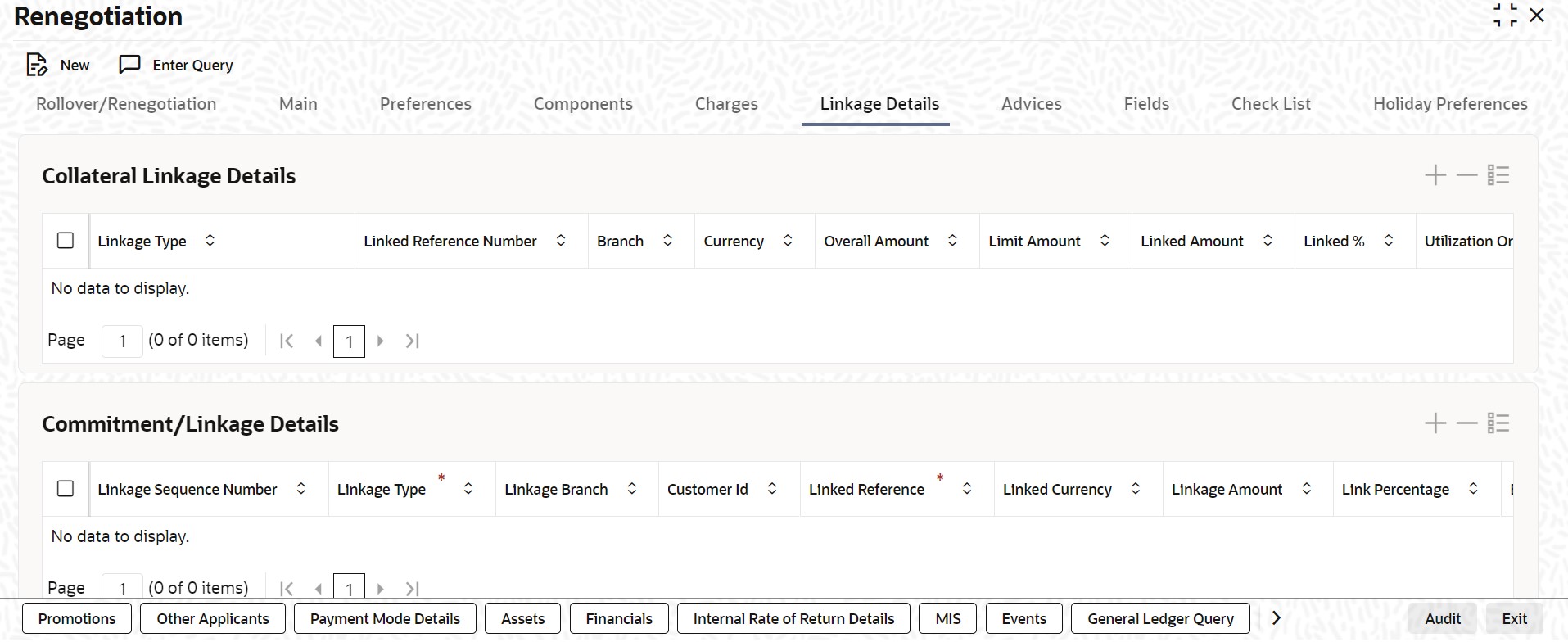Switch to Rollover/Renegotiation tab
The width and height of the screenshot is (1568, 642).
click(x=126, y=104)
